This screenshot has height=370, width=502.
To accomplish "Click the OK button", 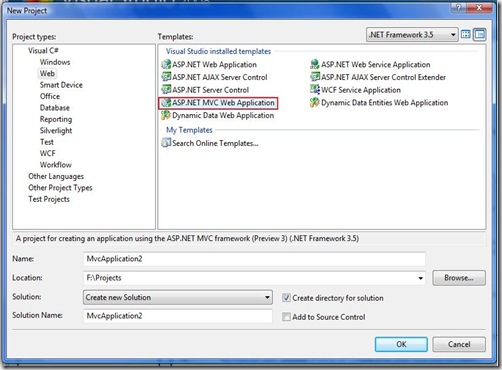I will click(x=401, y=344).
